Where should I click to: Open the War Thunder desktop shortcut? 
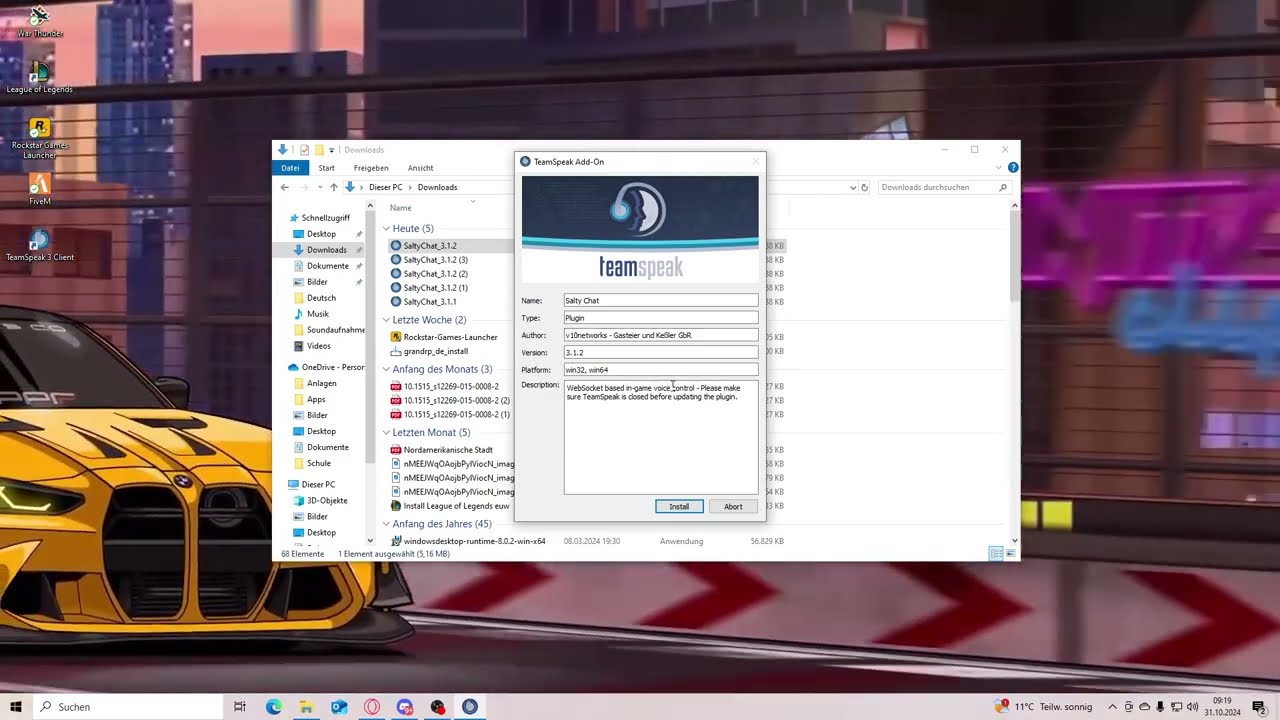point(39,20)
